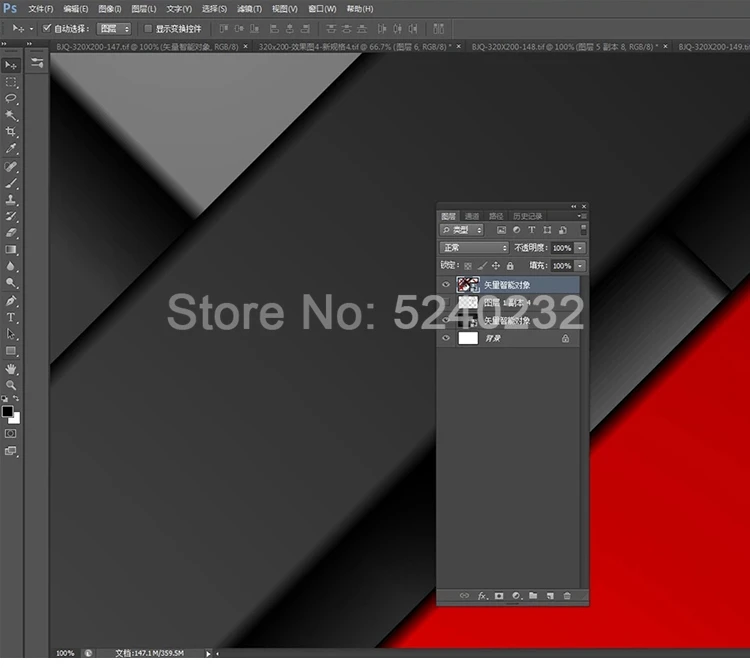Toggle lock layer position
Screen dimensions: 750x668
[x=496, y=265]
